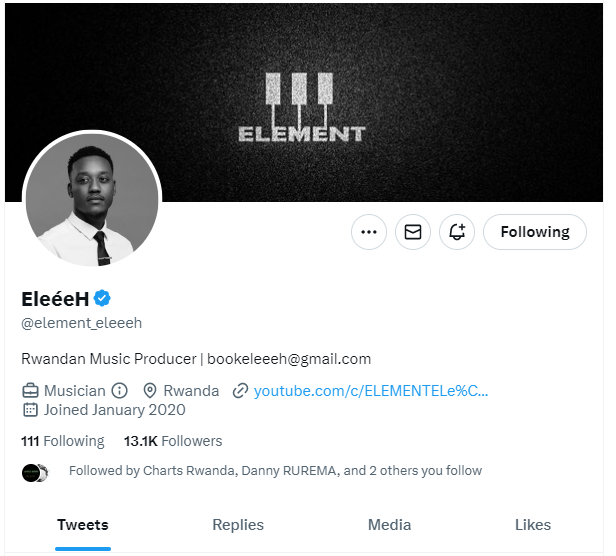Click the Musician info circle icon
The width and height of the screenshot is (616, 556).
point(120,390)
